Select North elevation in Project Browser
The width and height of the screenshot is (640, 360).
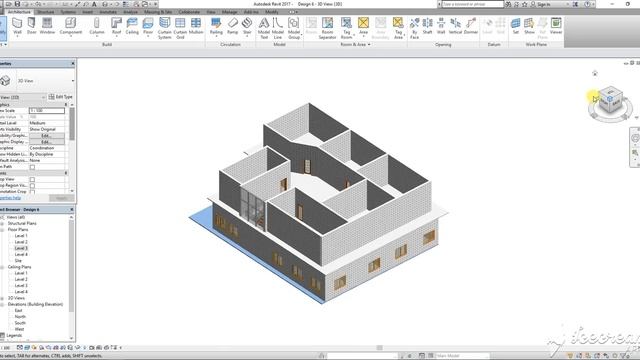(20, 317)
